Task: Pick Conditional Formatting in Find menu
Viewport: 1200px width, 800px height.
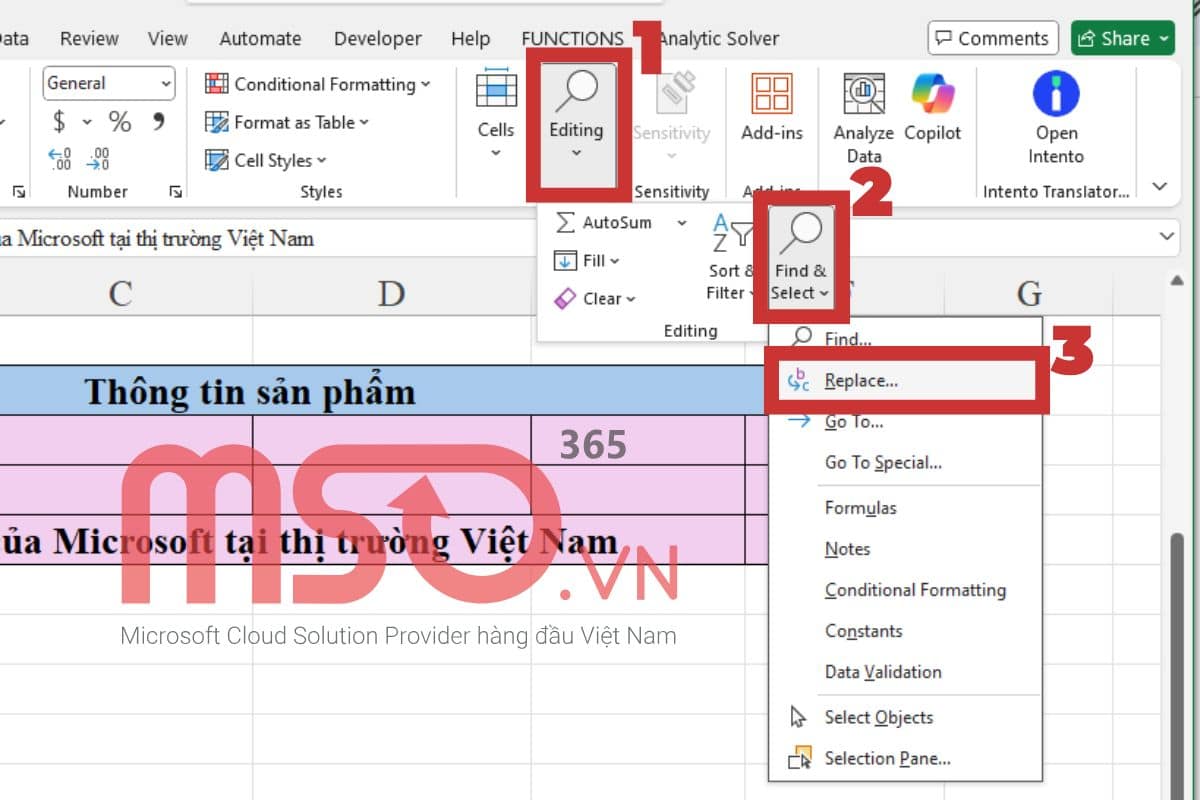Action: tap(907, 590)
